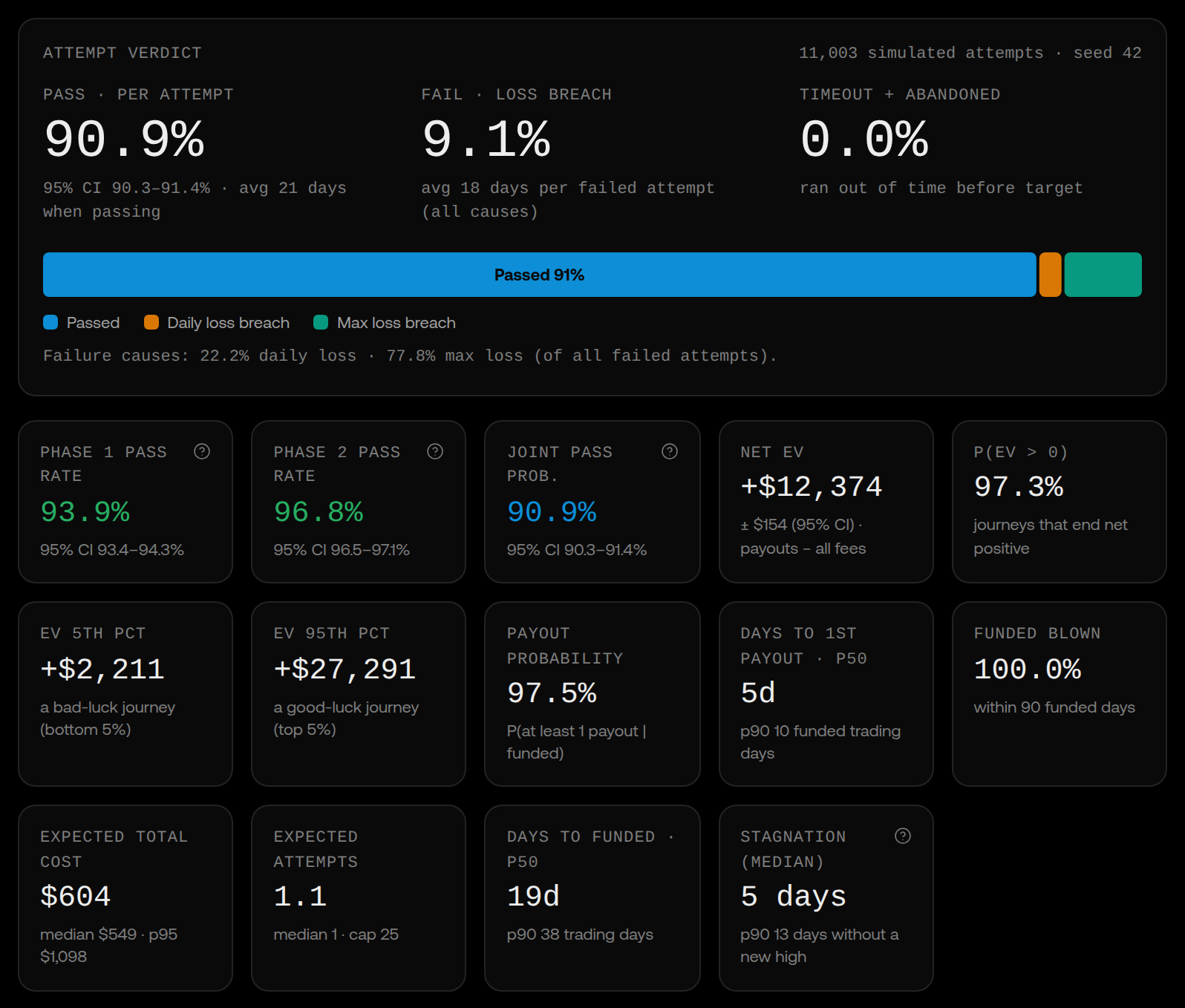Screen dimensions: 1185x1008
Task: Select the green max loss bar segment
Action: 1103,275
